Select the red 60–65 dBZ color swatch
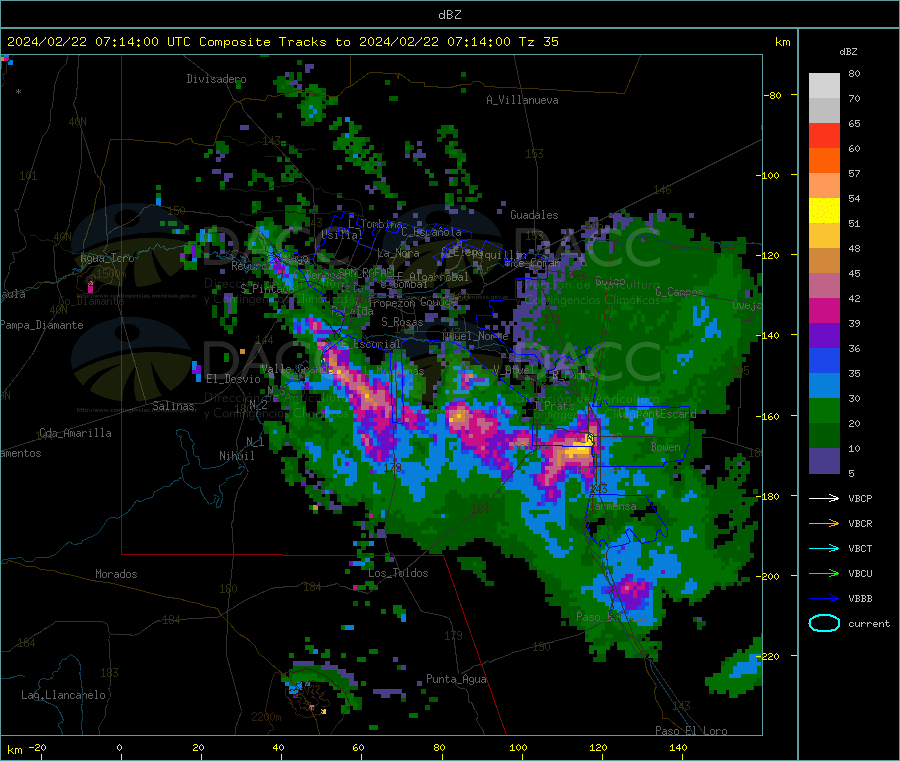900x761 pixels. coord(824,135)
